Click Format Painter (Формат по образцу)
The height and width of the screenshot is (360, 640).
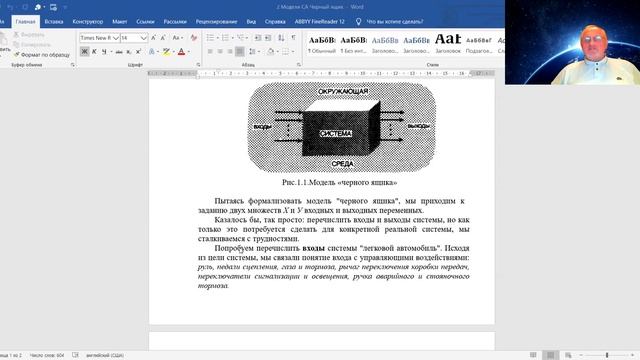tap(42, 54)
